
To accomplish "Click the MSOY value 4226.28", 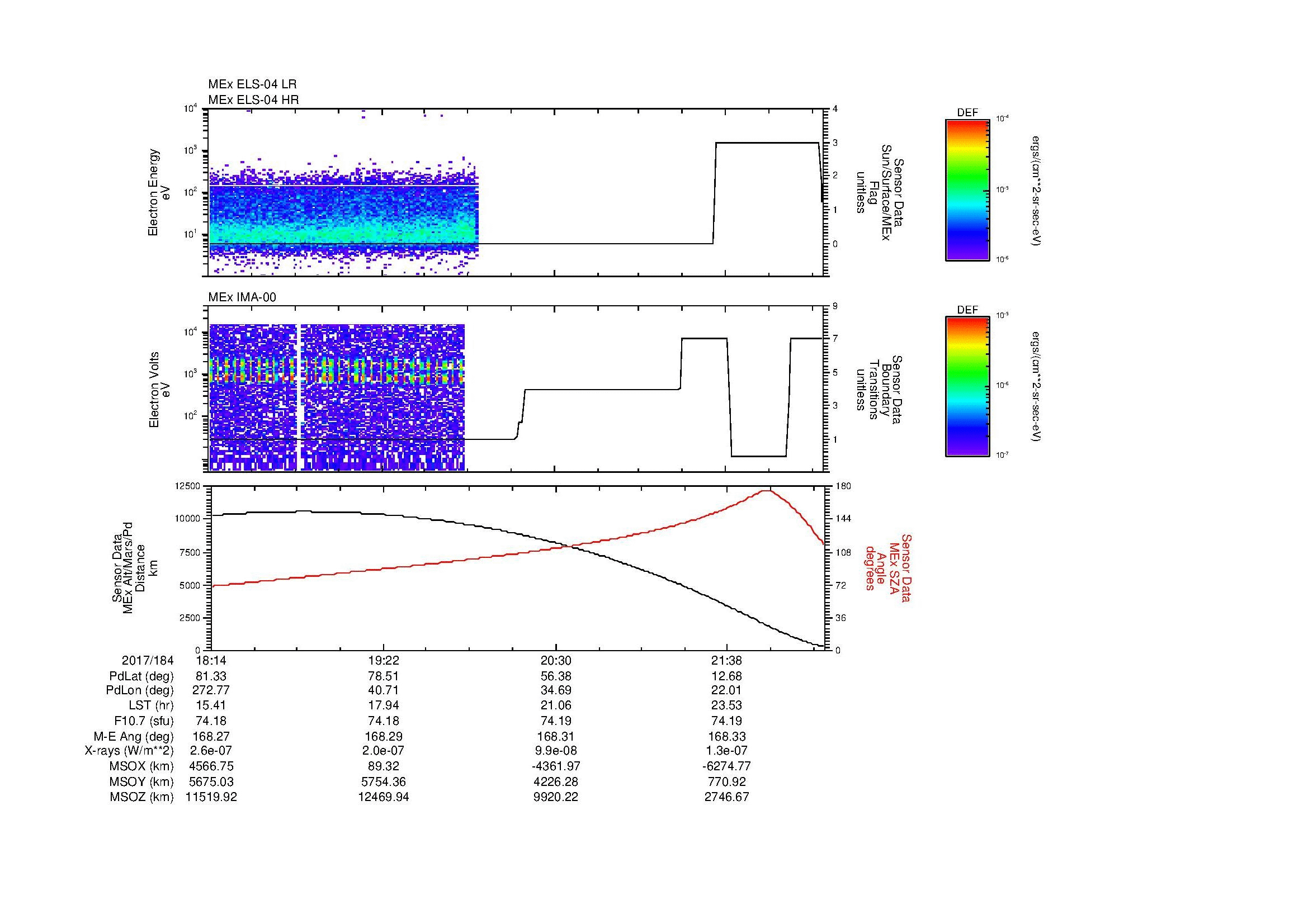I will 556,781.
